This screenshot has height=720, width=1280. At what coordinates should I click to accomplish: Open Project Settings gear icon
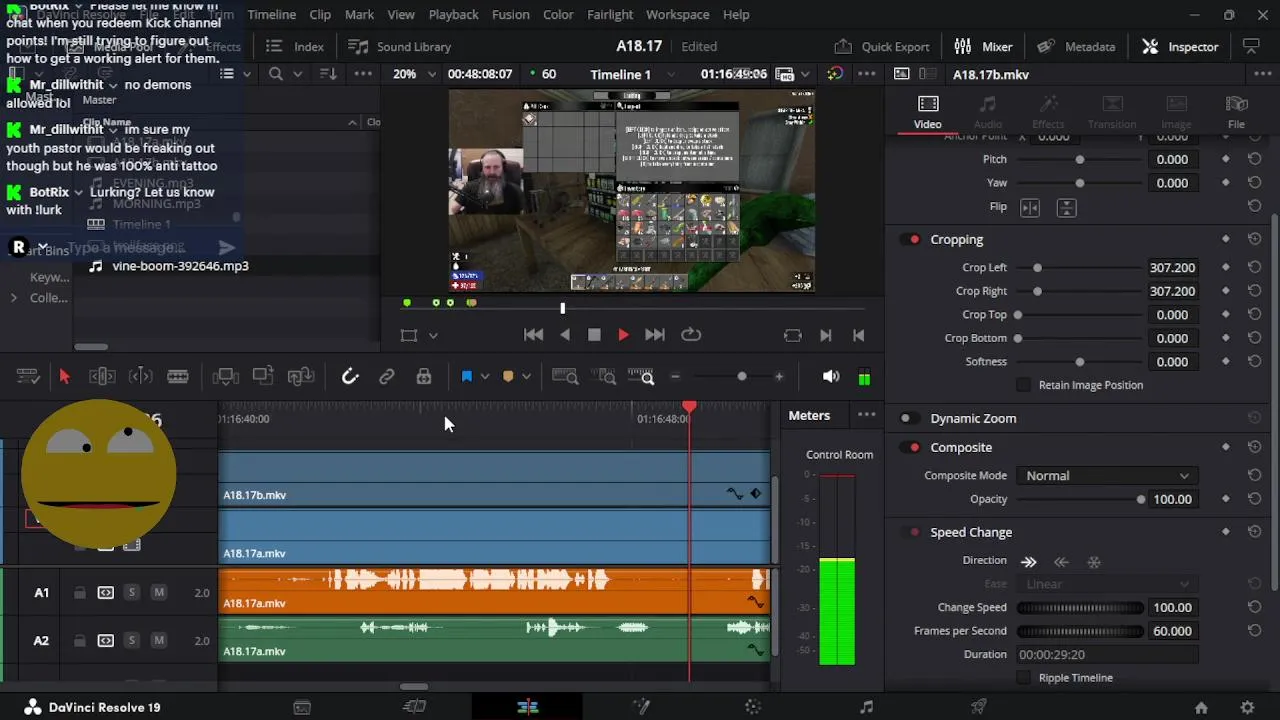pos(1247,707)
